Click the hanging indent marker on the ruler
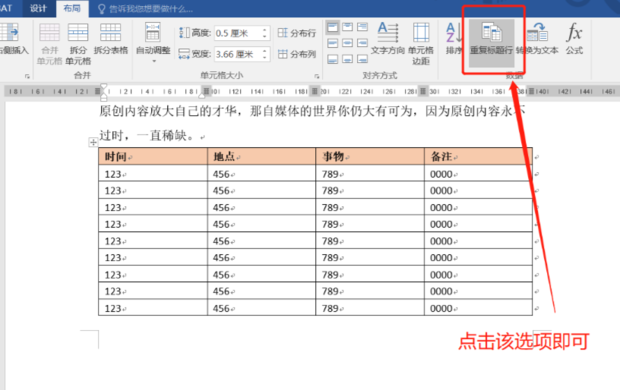This screenshot has height=390, width=620. pos(104,95)
